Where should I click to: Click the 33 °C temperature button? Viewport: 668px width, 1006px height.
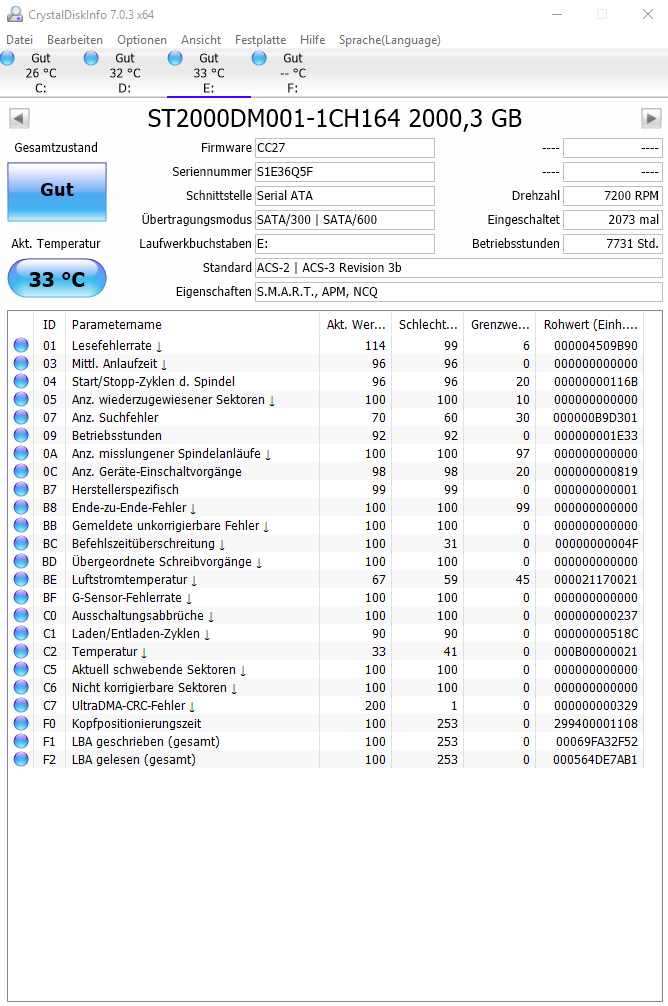(57, 278)
